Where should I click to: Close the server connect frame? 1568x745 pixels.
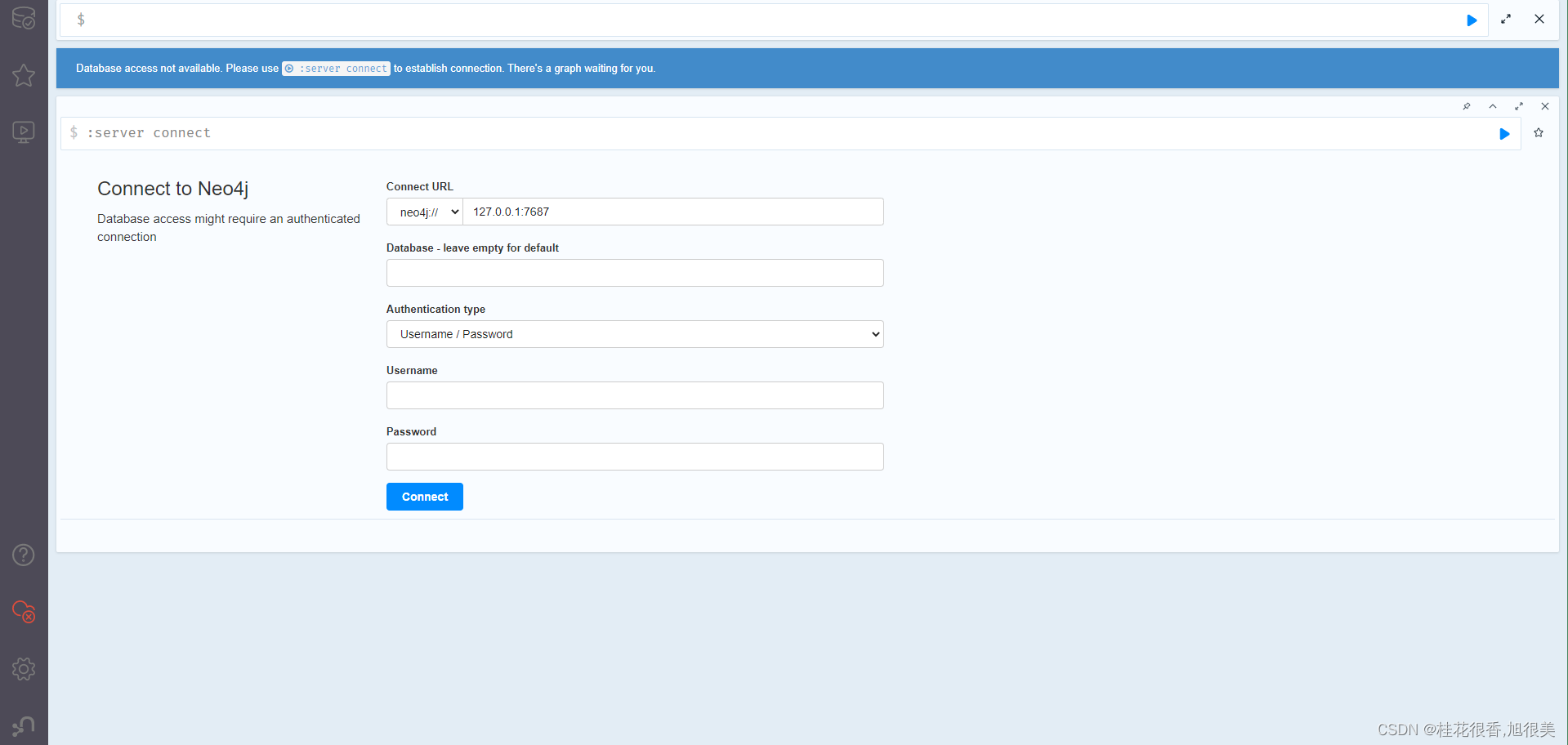coord(1545,106)
